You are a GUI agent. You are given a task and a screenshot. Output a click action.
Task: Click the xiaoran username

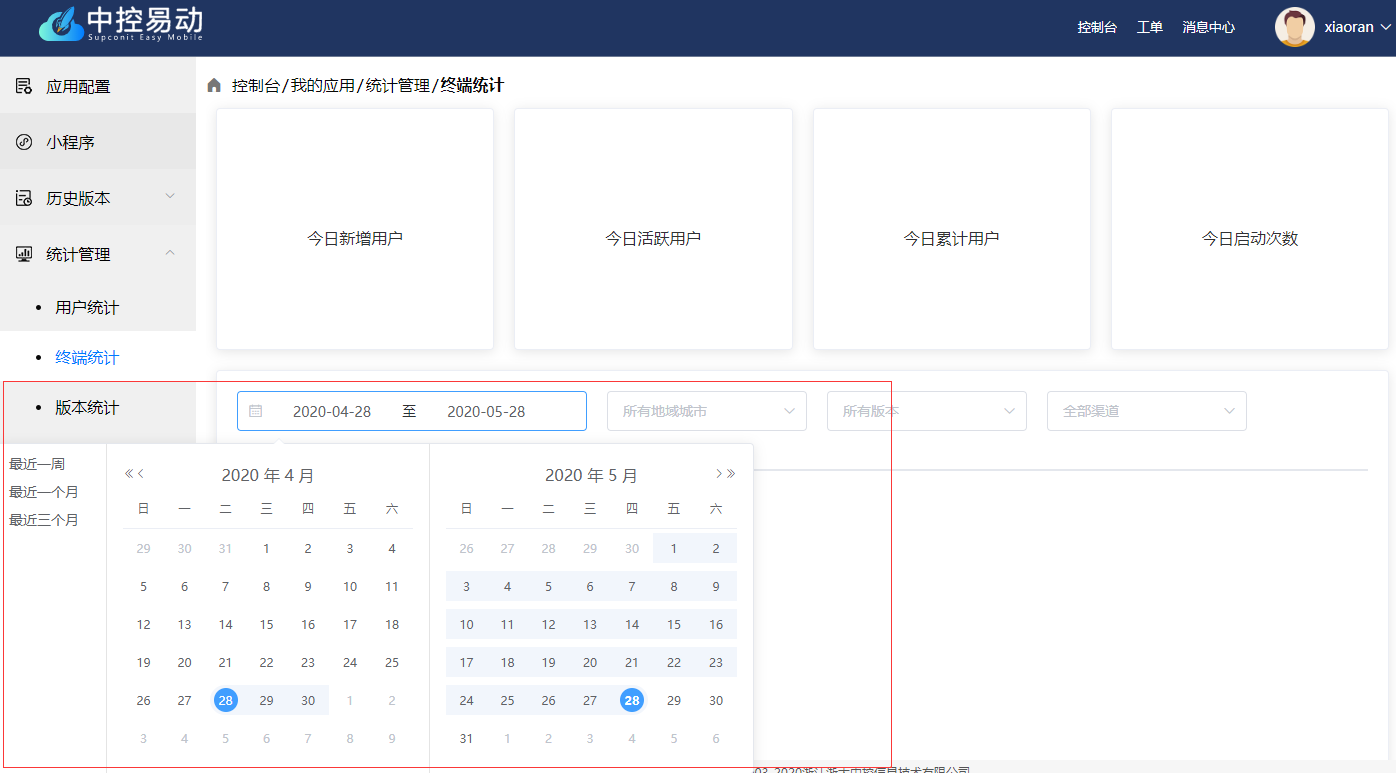pyautogui.click(x=1349, y=28)
